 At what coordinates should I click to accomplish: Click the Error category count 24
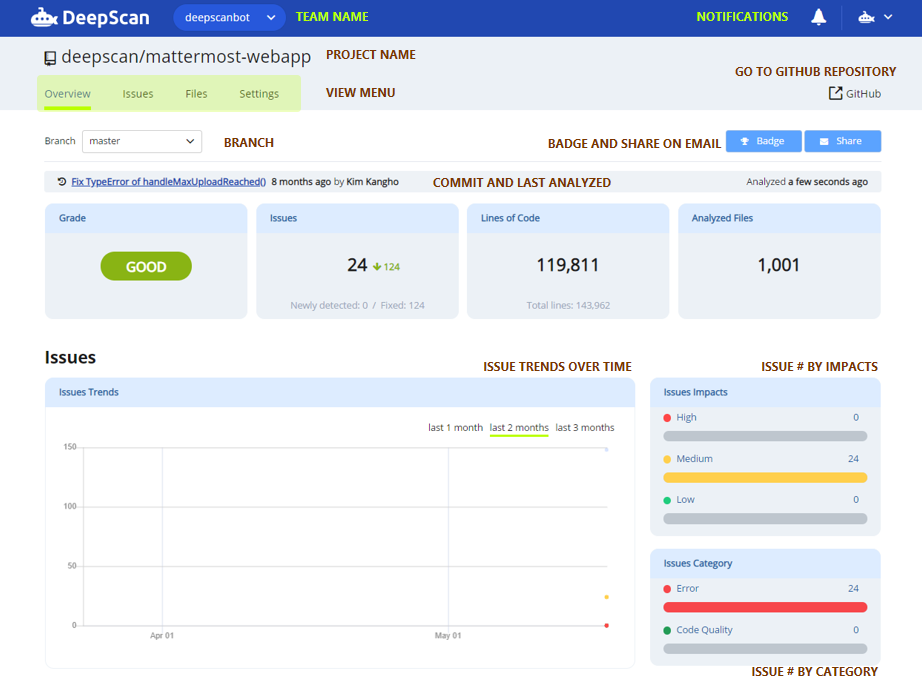(853, 589)
